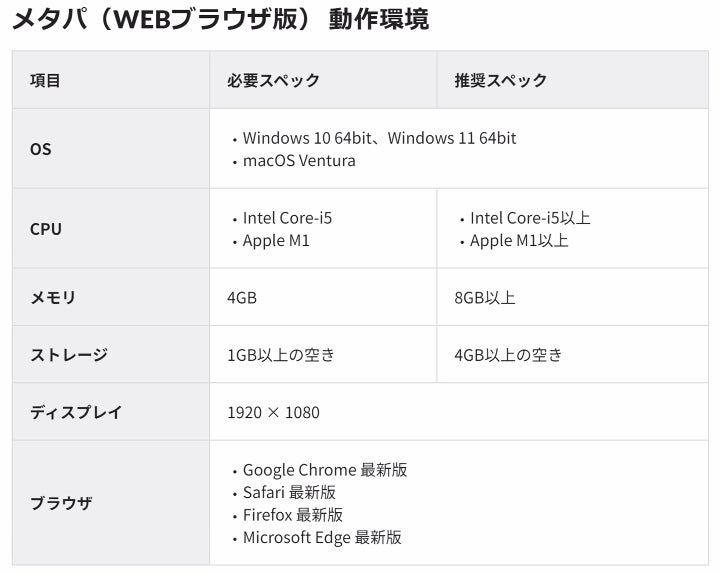Click the 8GB以上 memory cell
Viewport: 721px width, 574px height.
coord(485,298)
